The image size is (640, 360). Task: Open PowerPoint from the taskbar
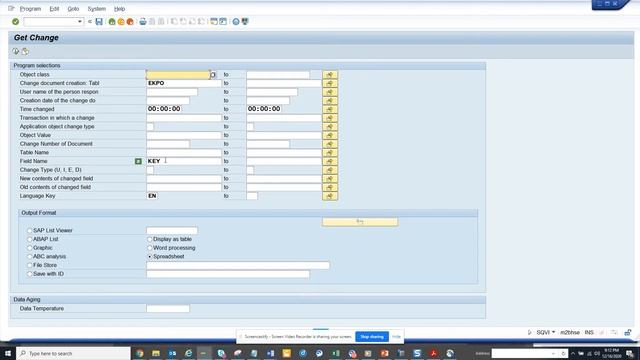click(x=384, y=353)
